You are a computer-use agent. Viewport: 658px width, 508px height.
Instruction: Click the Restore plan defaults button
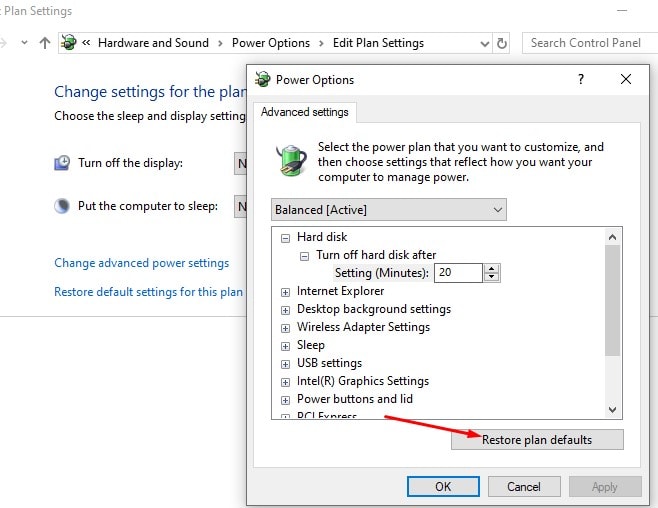tap(537, 440)
